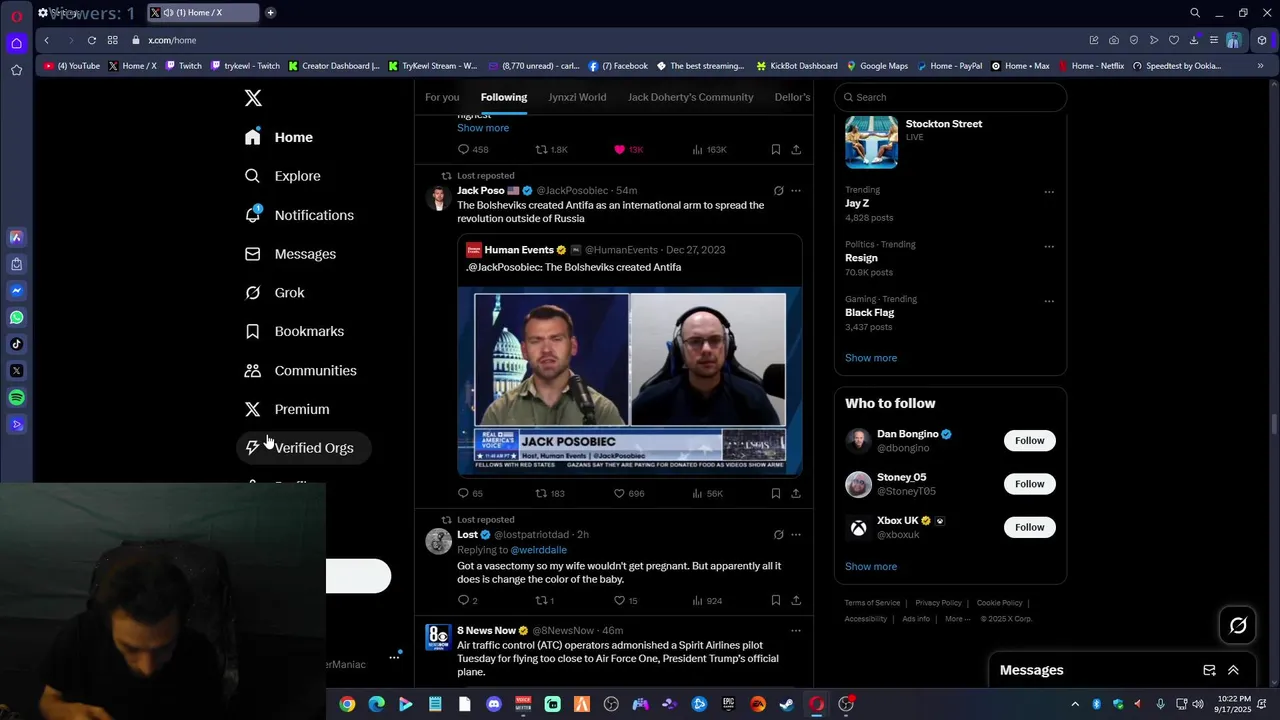Screen dimensions: 1280x720
Task: Open Discord from Windows taskbar
Action: (x=493, y=704)
